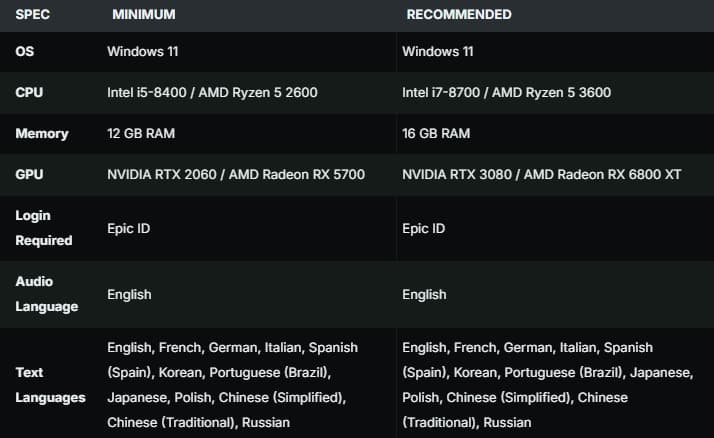Click the GPU row label

29,174
